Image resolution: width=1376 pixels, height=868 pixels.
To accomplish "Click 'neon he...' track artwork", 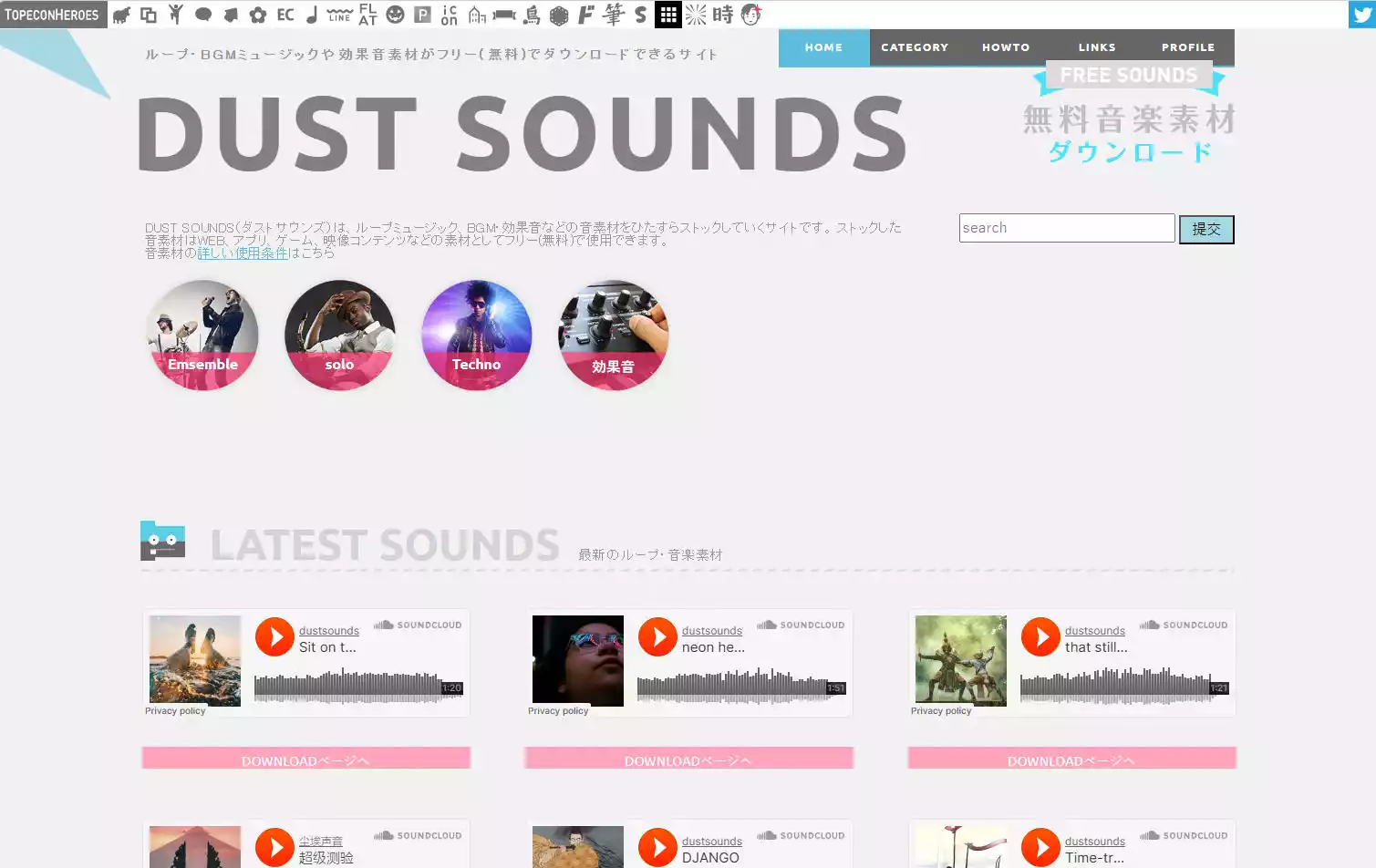I will (x=578, y=661).
